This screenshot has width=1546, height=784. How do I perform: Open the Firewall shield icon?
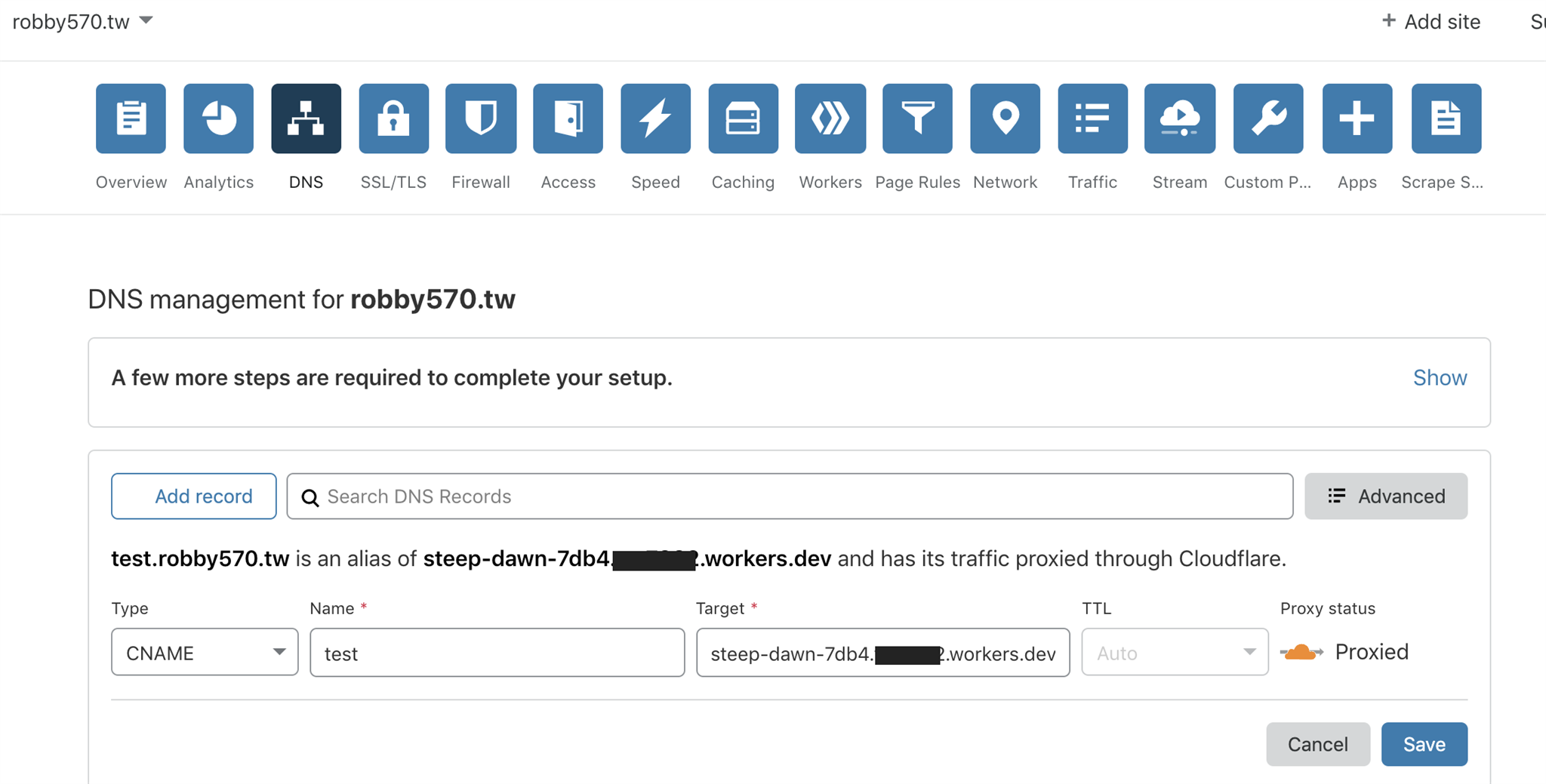[481, 118]
